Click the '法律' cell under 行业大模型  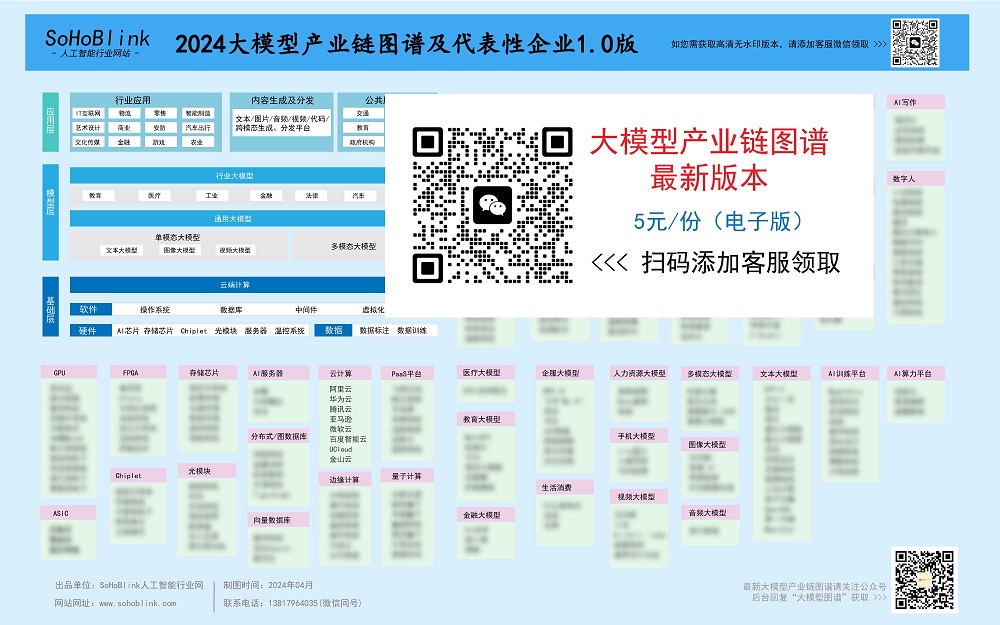click(312, 196)
